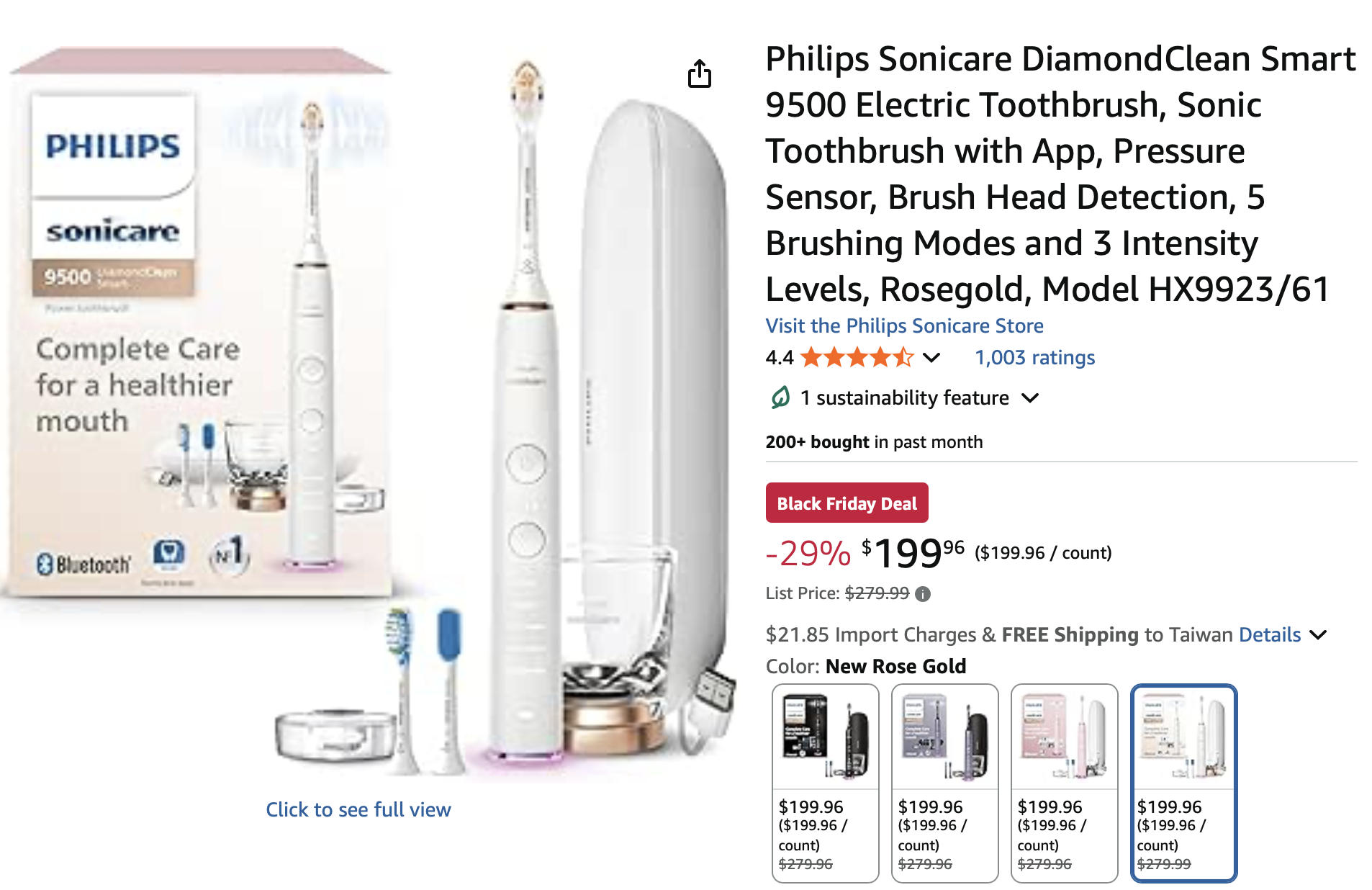Click to see full view link
The width and height of the screenshot is (1372, 890).
click(358, 809)
